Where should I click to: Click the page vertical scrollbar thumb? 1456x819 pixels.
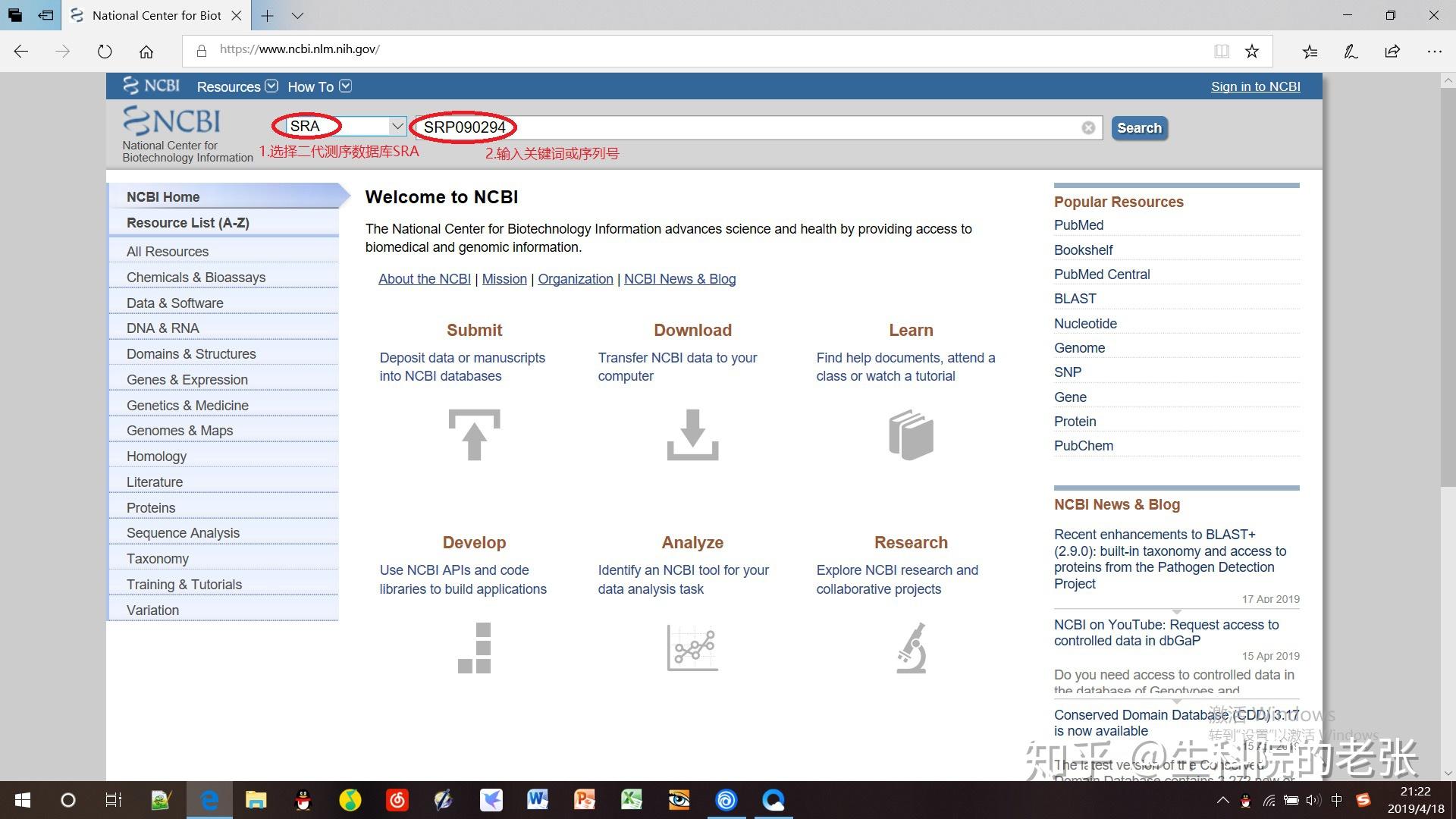[x=1448, y=288]
